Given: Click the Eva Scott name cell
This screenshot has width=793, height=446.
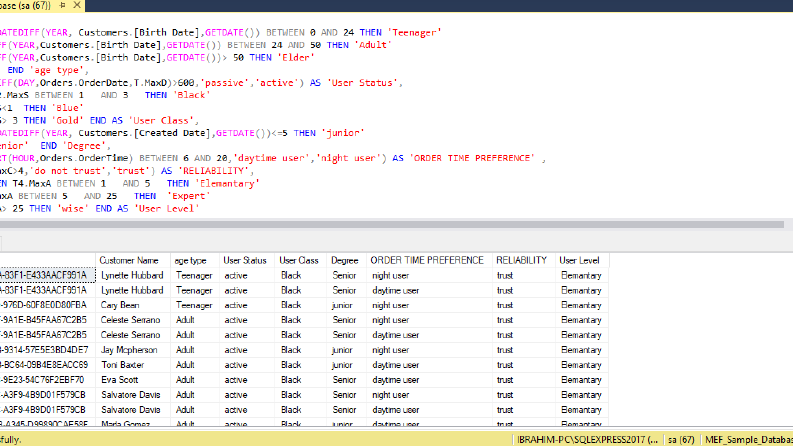Looking at the screenshot, I should click(x=133, y=380).
